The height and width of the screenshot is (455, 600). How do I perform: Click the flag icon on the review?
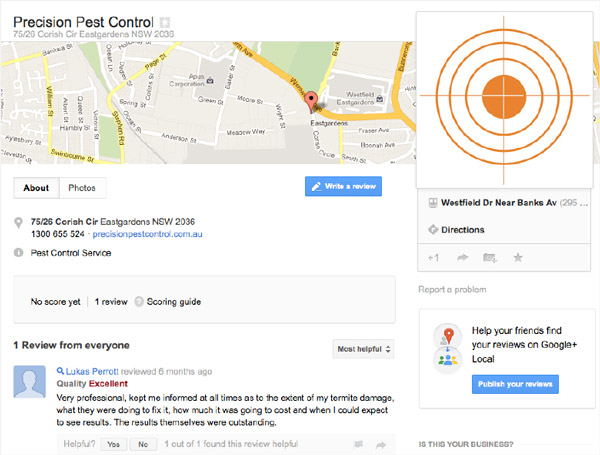click(x=359, y=444)
